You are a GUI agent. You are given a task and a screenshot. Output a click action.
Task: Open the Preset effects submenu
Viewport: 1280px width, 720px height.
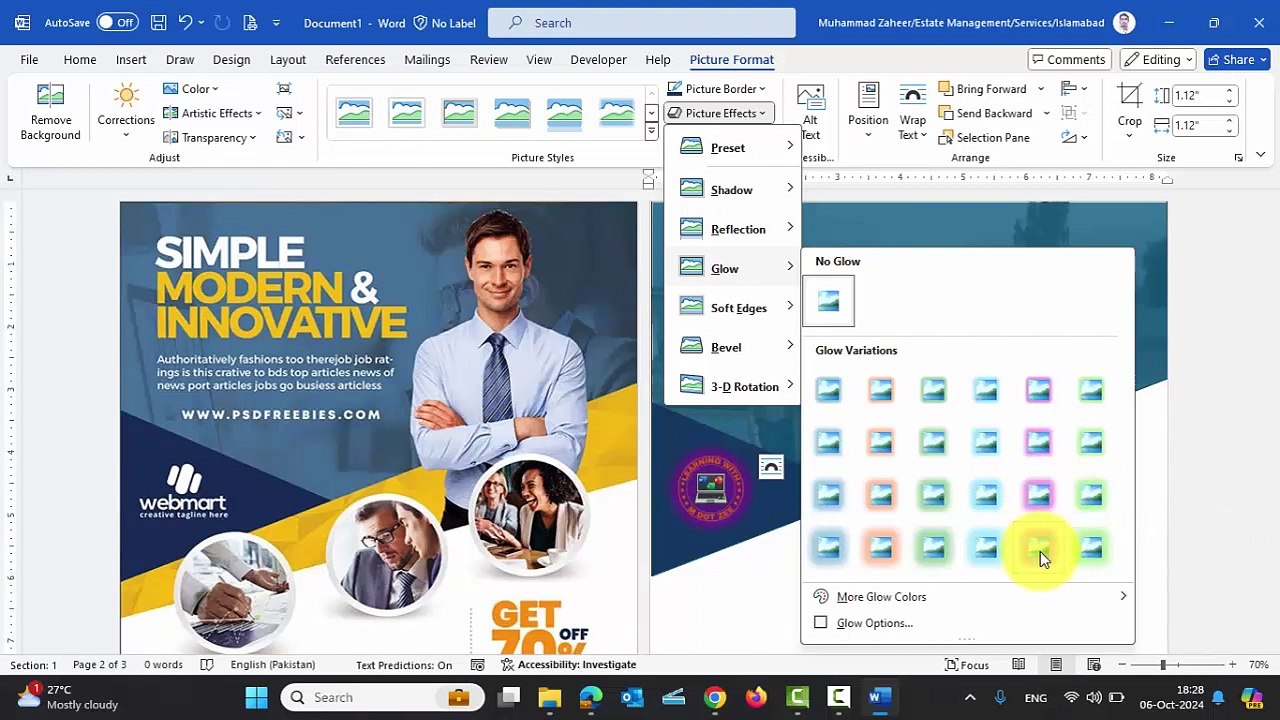734,147
